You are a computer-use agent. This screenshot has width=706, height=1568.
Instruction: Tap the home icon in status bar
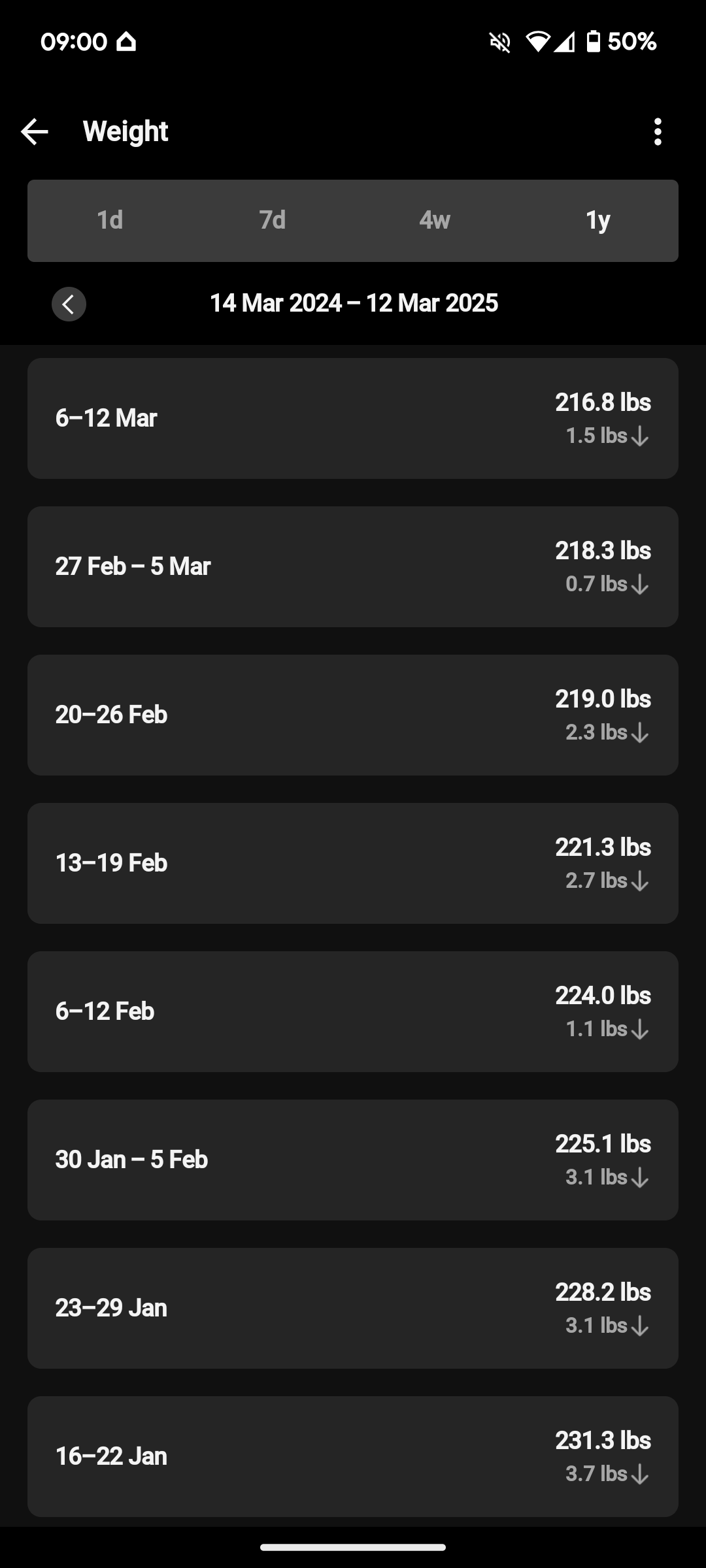126,42
